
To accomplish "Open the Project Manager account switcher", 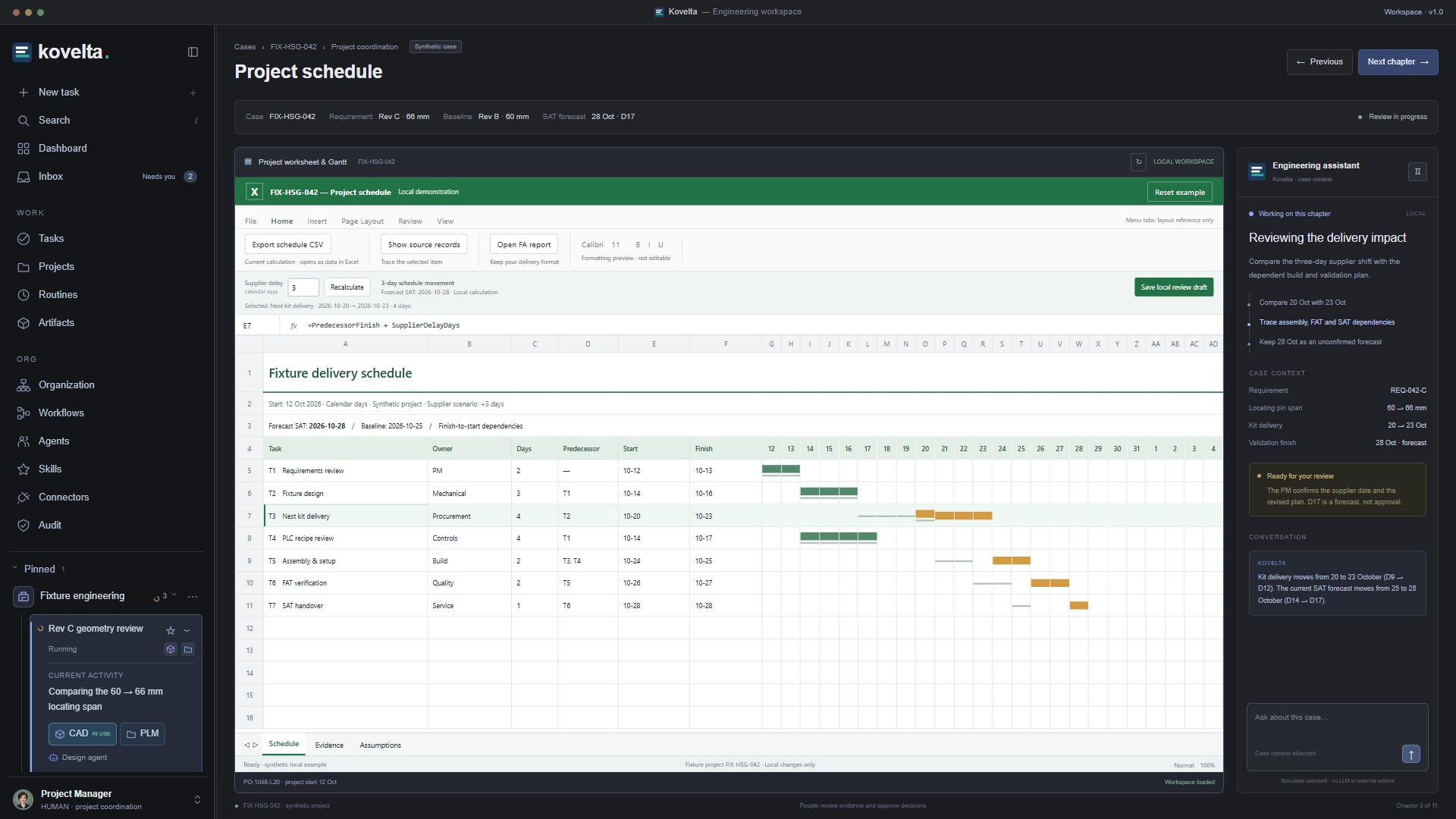I will click(197, 800).
